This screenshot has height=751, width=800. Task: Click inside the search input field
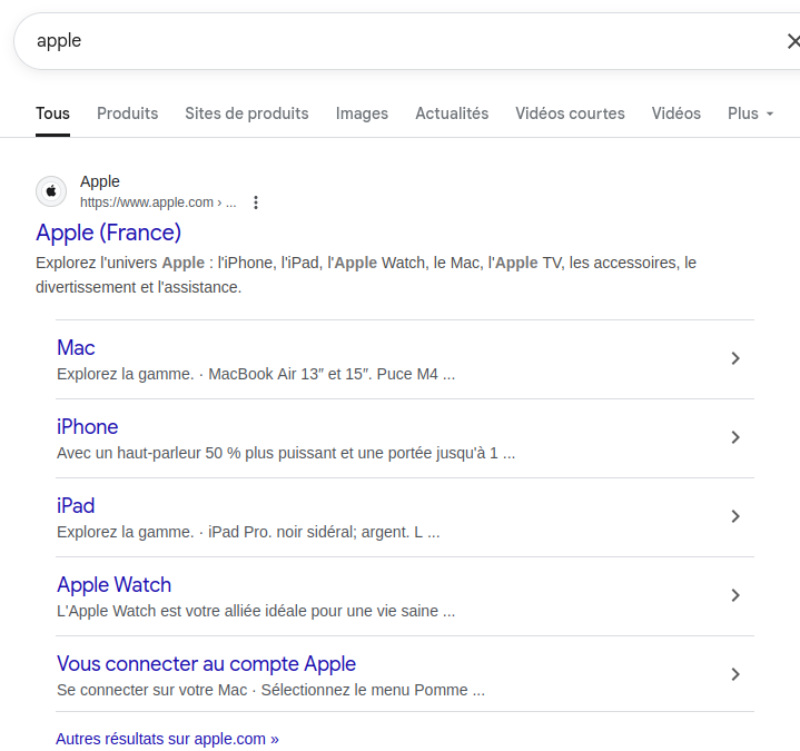pyautogui.click(x=300, y=41)
